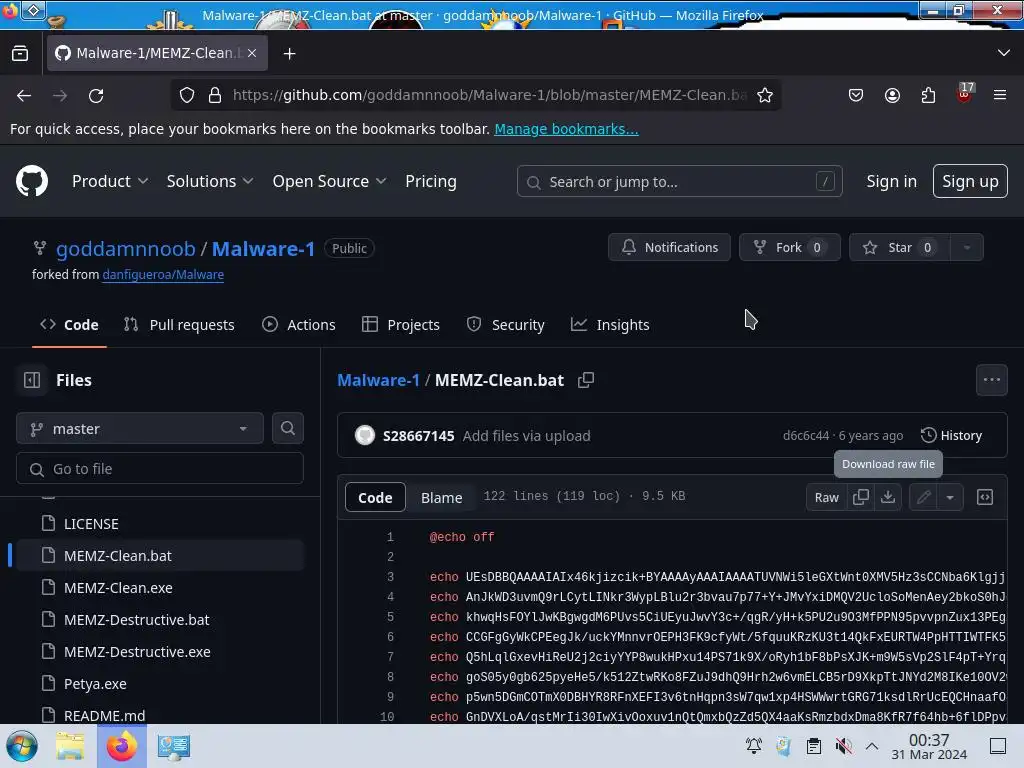Expand the Open Source menu
1024x768 pixels.
pos(329,182)
